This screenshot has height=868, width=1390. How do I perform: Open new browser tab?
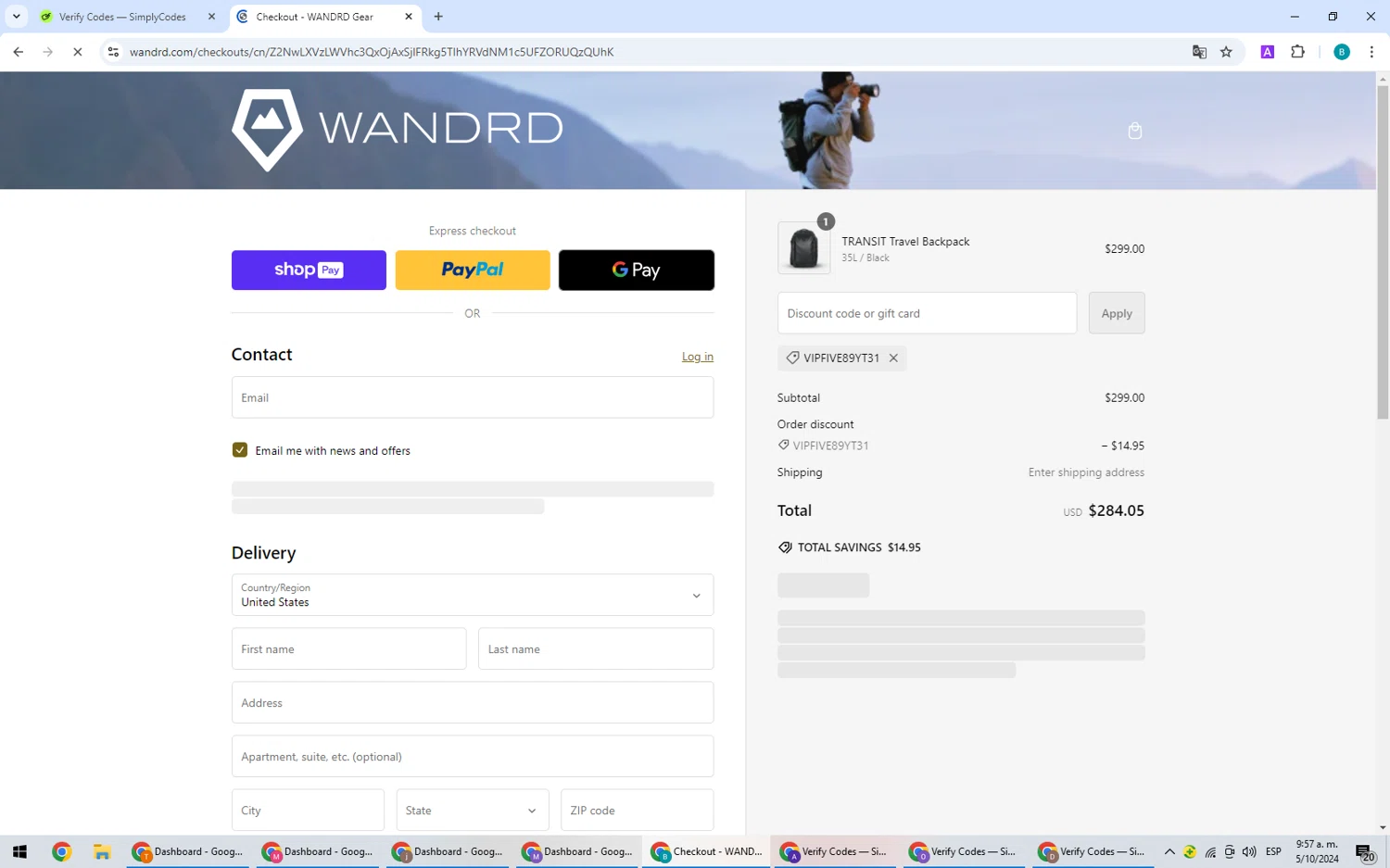point(438,17)
